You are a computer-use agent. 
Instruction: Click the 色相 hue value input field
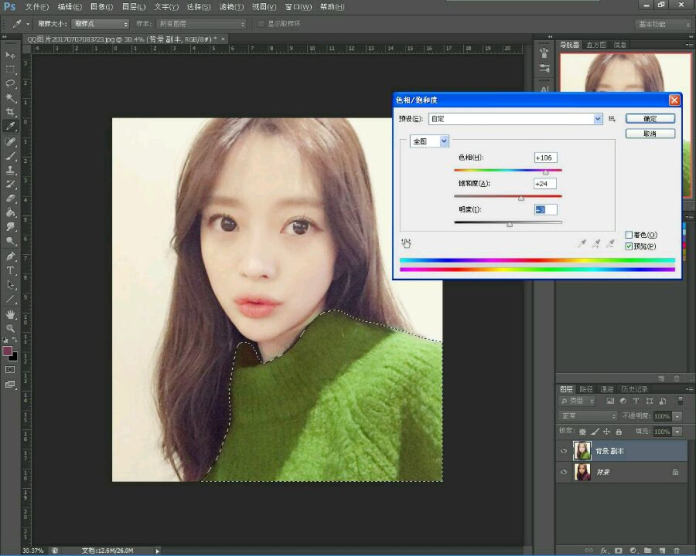tap(546, 158)
